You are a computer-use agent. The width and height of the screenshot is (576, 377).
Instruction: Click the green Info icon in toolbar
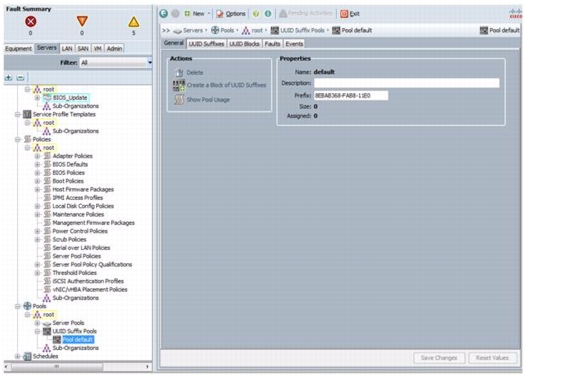point(268,14)
